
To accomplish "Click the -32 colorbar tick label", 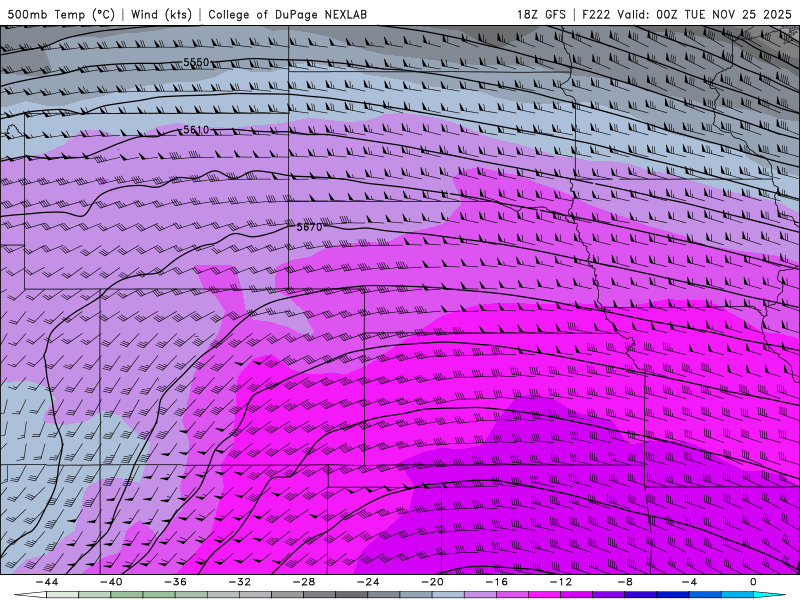I will pyautogui.click(x=240, y=582).
